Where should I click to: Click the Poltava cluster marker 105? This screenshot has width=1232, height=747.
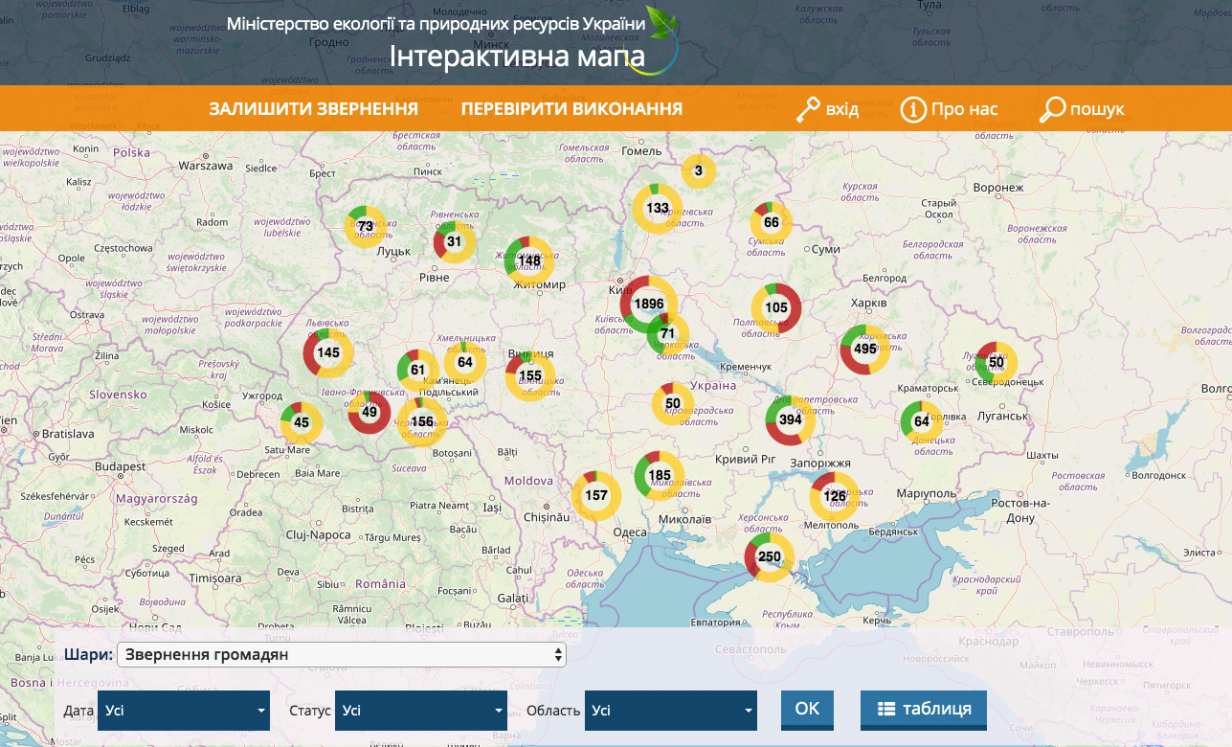(x=776, y=308)
